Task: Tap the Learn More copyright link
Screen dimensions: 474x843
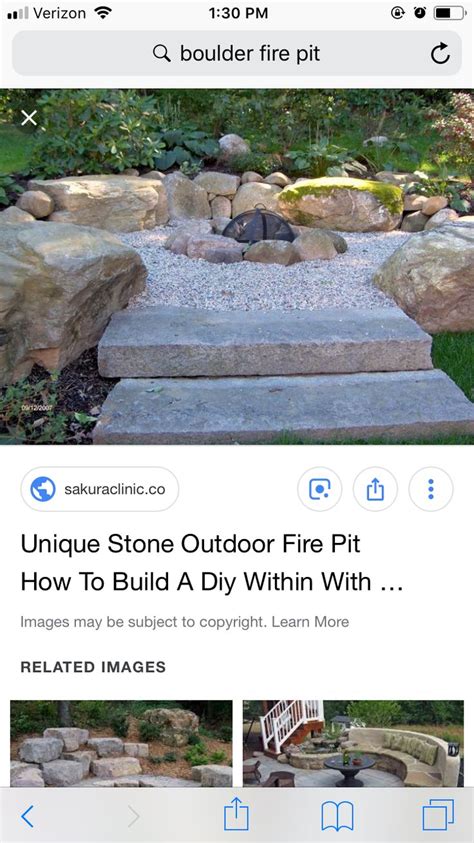Action: [310, 622]
